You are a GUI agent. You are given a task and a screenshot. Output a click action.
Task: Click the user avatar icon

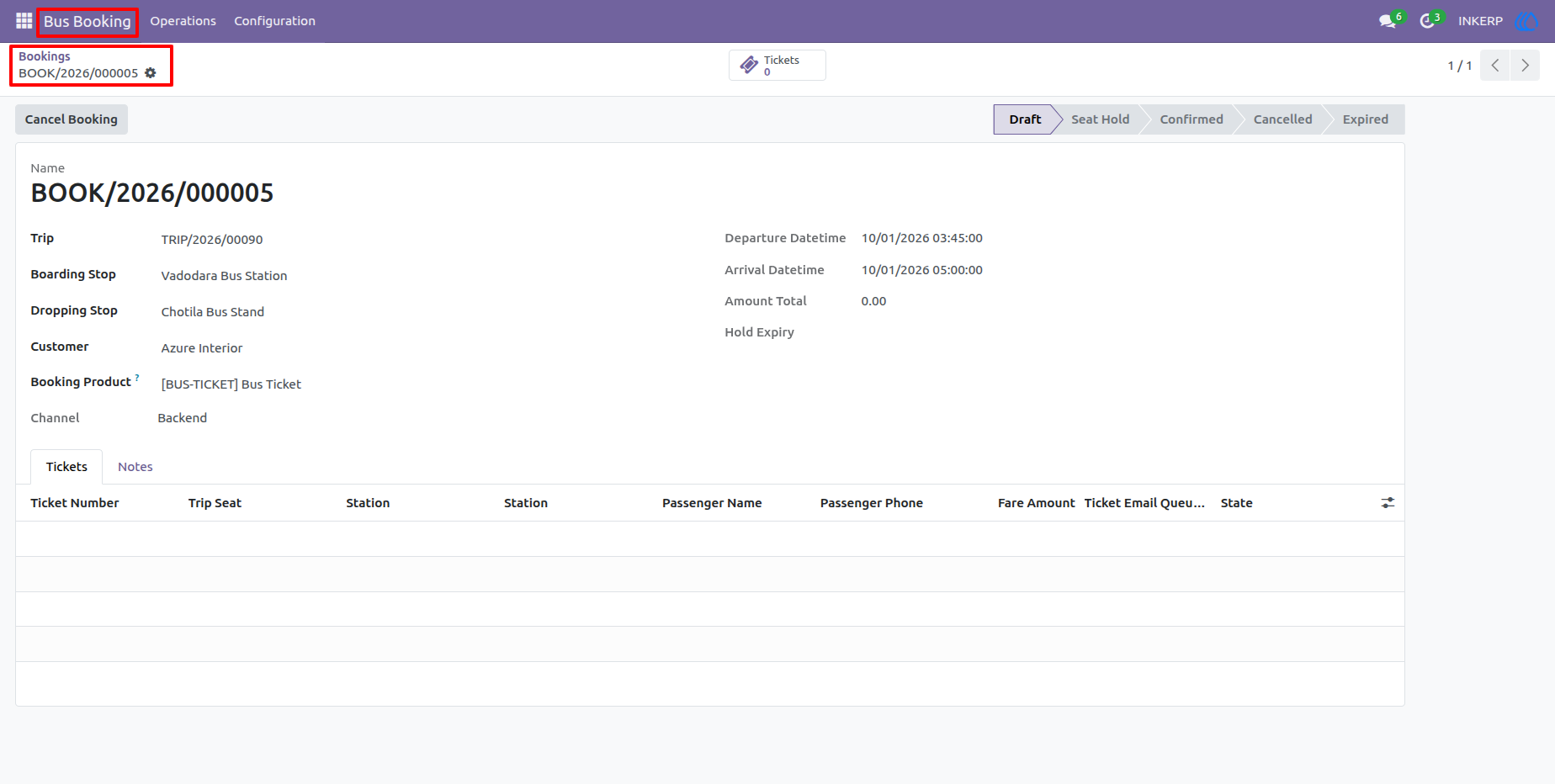(x=1526, y=21)
